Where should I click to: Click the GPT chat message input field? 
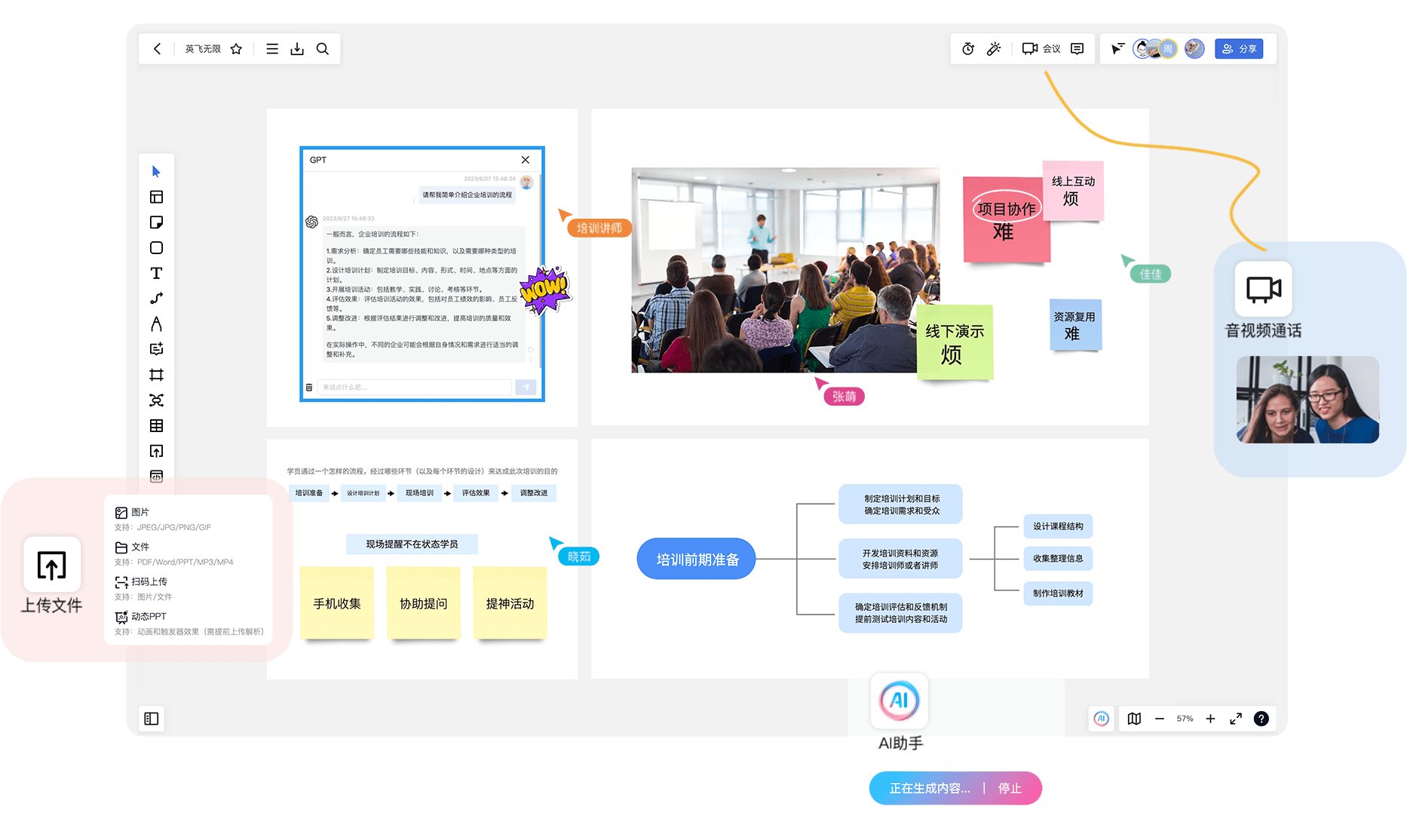point(414,387)
